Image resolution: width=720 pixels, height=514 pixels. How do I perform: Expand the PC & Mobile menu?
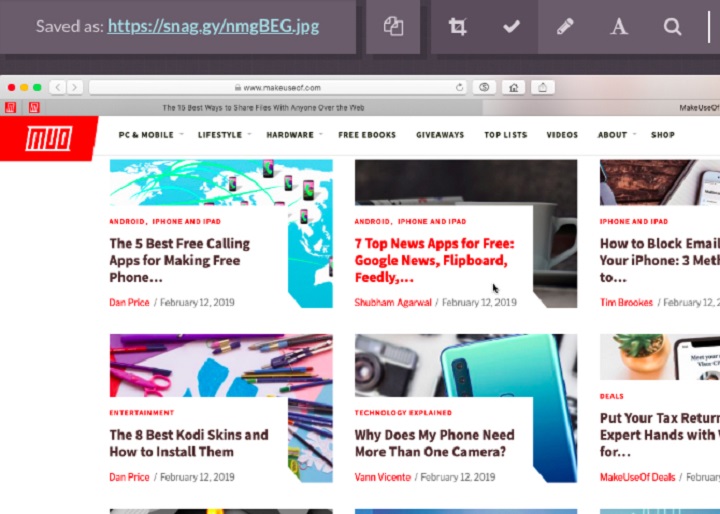(x=148, y=135)
